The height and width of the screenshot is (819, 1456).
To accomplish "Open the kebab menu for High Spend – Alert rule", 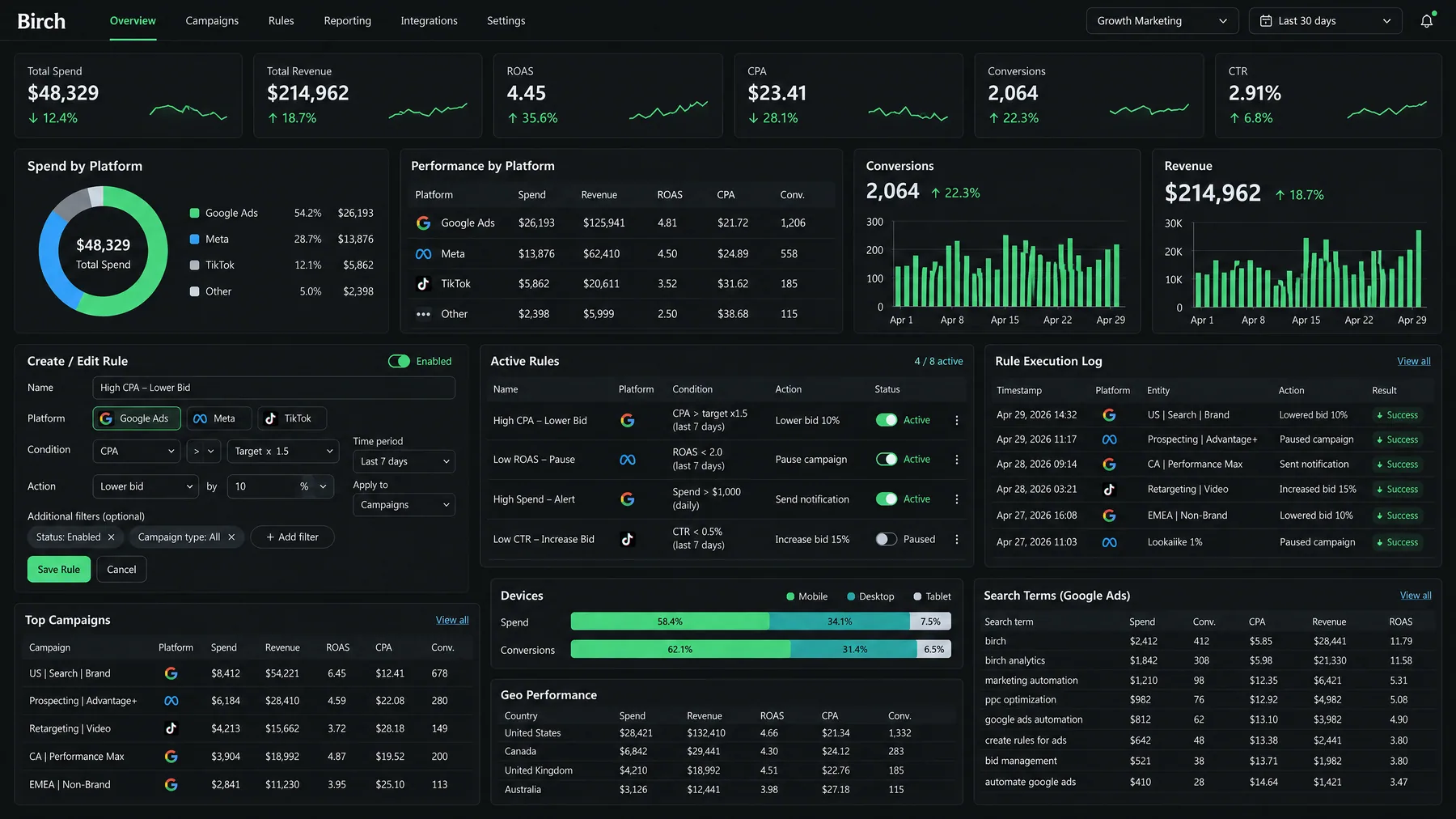I will 956,499.
